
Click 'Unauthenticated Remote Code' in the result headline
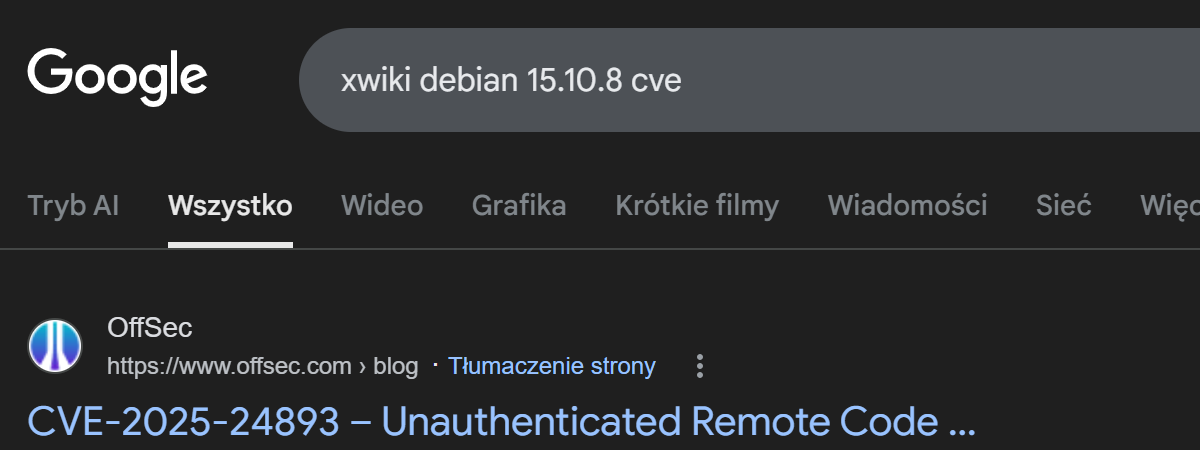click(660, 422)
